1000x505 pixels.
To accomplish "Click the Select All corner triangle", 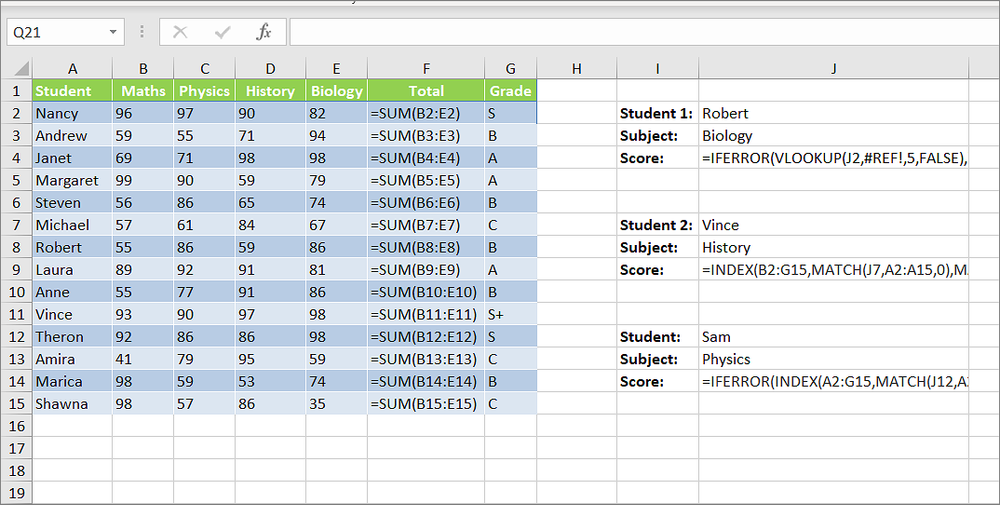I will point(21,68).
